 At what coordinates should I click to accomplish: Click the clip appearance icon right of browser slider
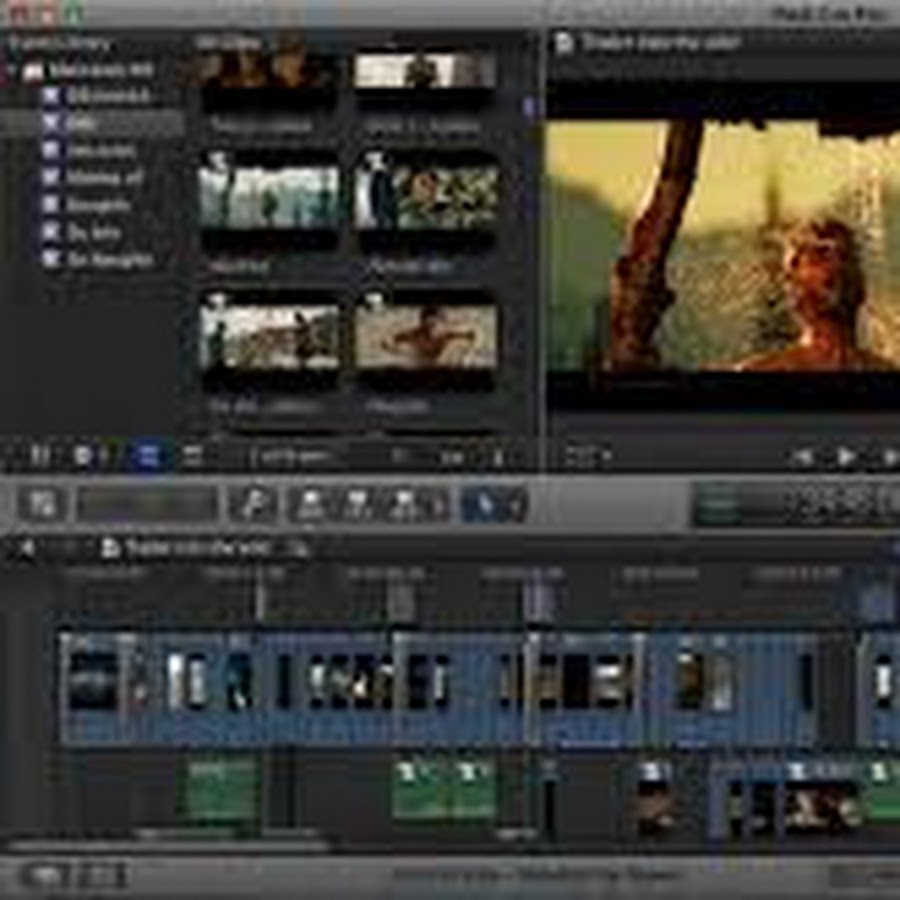click(498, 457)
